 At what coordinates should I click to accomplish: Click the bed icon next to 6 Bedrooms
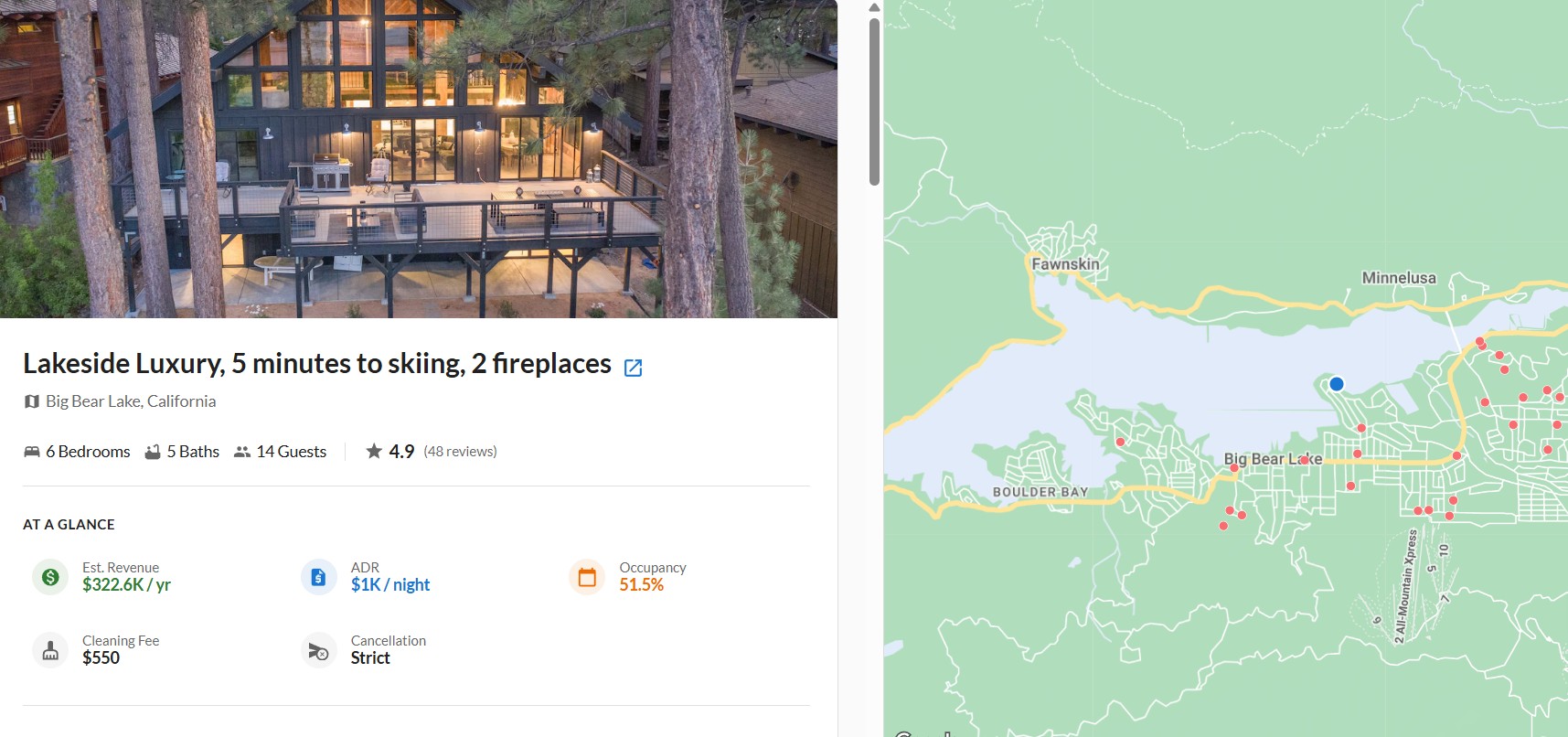(x=32, y=452)
